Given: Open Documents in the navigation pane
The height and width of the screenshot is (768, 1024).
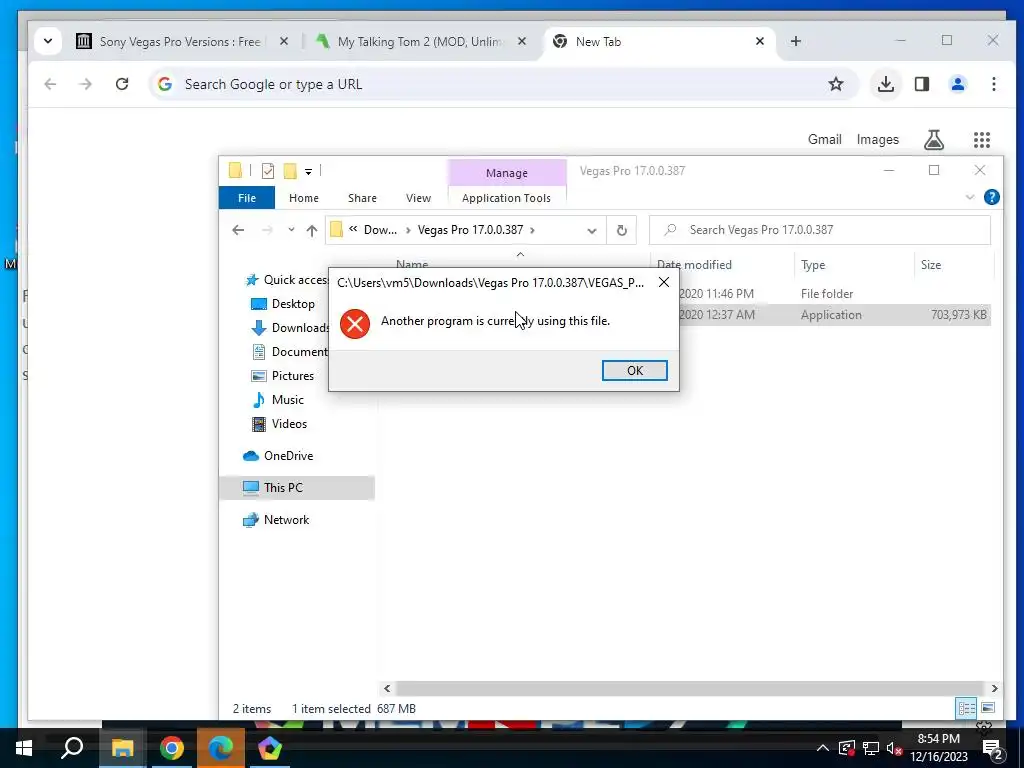Looking at the screenshot, I should [291, 351].
